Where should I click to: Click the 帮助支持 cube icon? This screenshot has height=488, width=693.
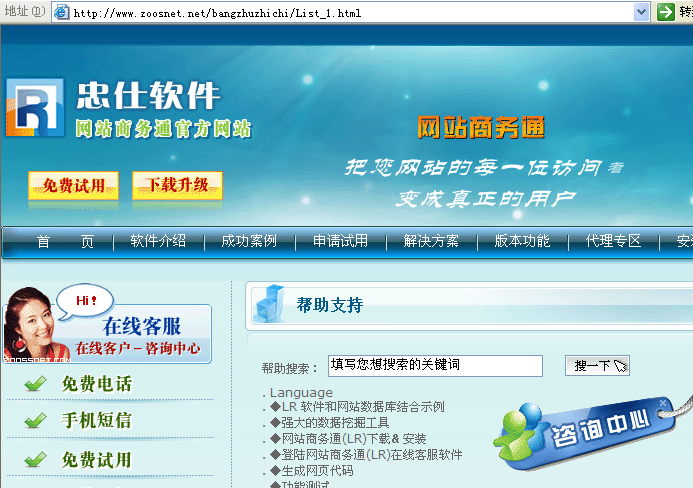point(268,304)
